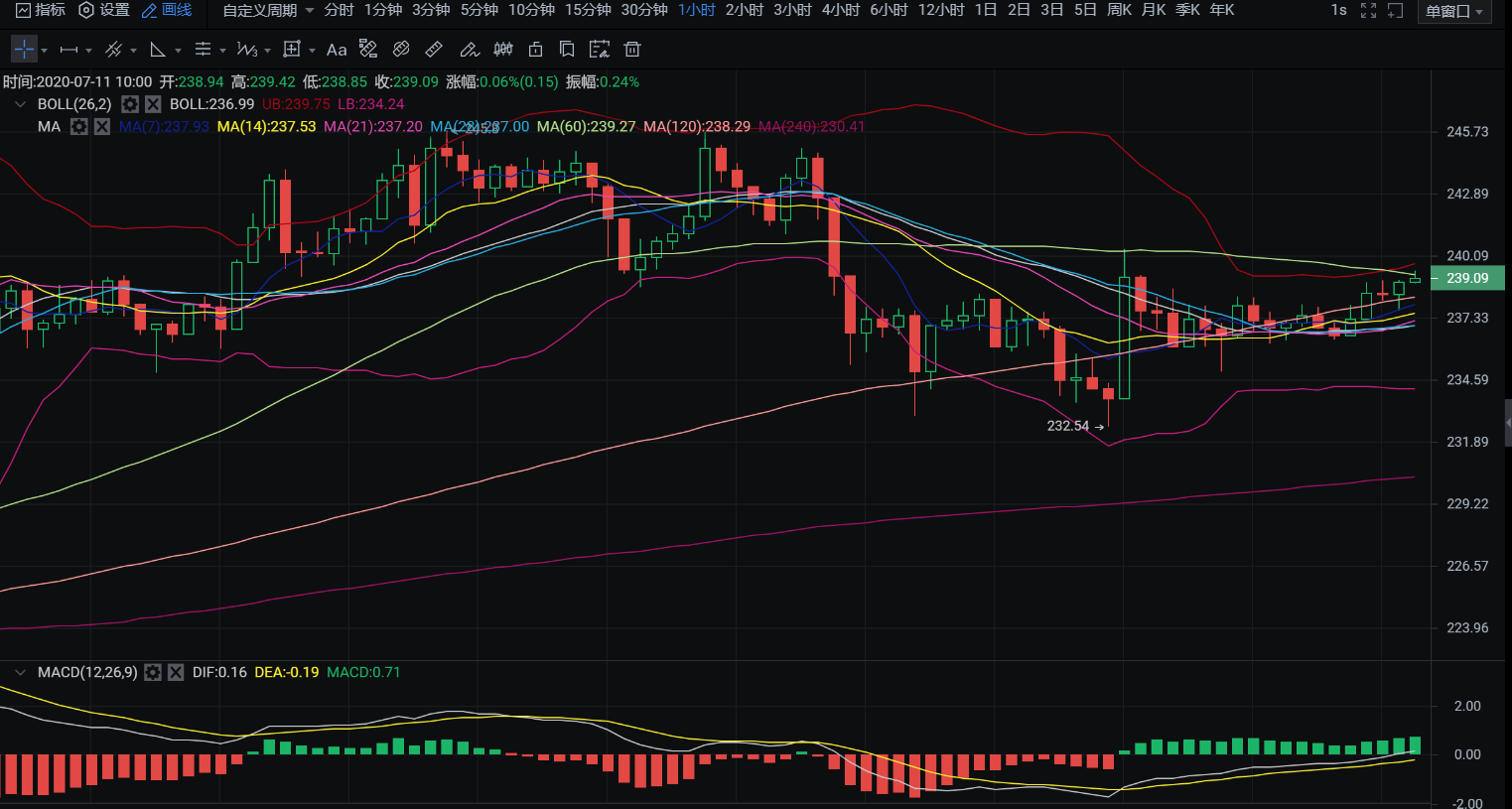Switch to the 周K timeframe
This screenshot has width=1512, height=809.
pyautogui.click(x=1119, y=10)
